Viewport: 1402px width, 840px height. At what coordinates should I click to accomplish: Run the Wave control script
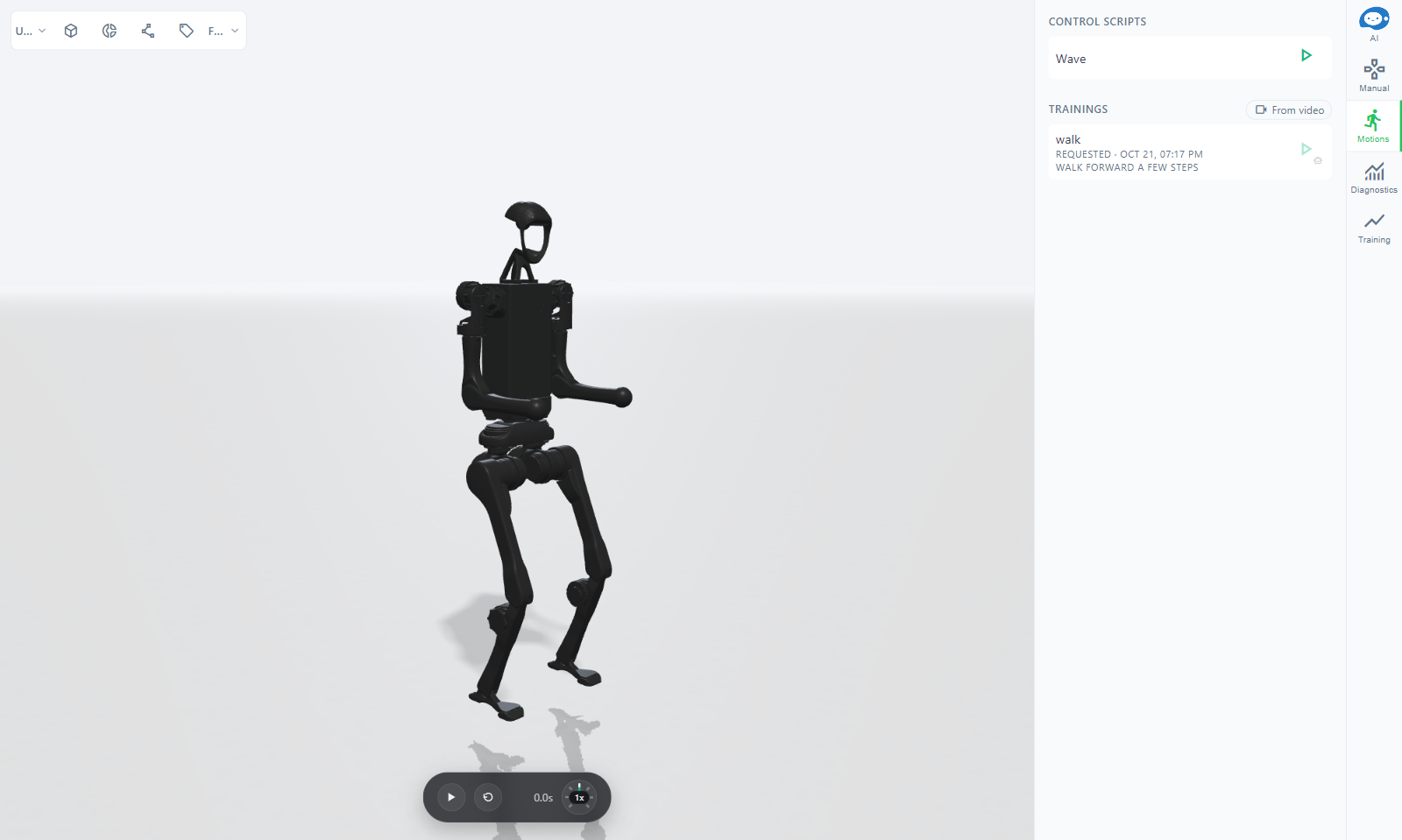pyautogui.click(x=1306, y=56)
